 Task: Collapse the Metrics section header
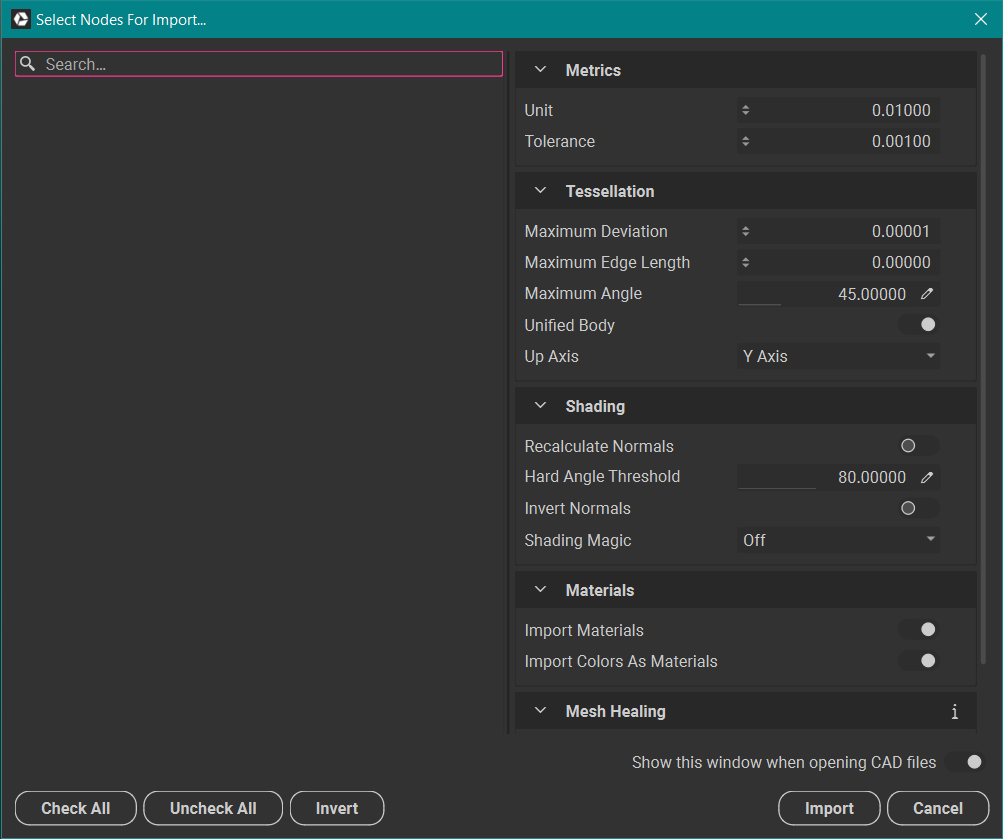point(541,70)
